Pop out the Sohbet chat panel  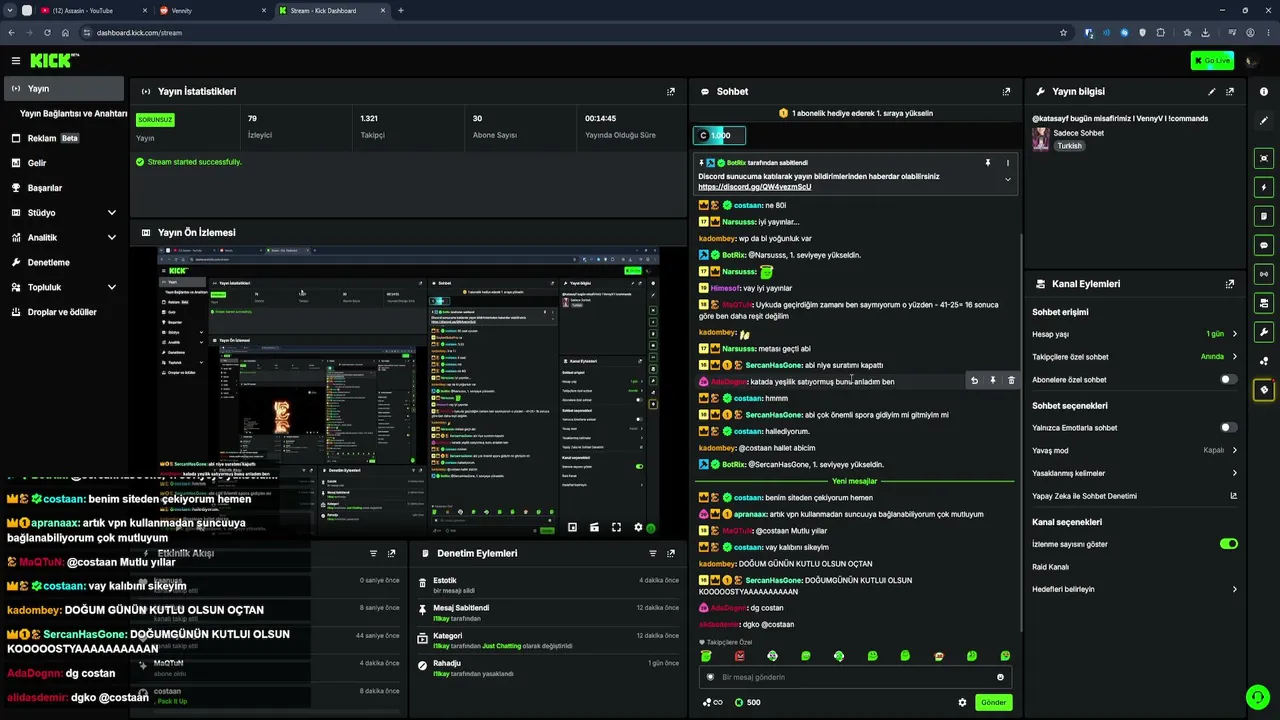[x=1006, y=91]
